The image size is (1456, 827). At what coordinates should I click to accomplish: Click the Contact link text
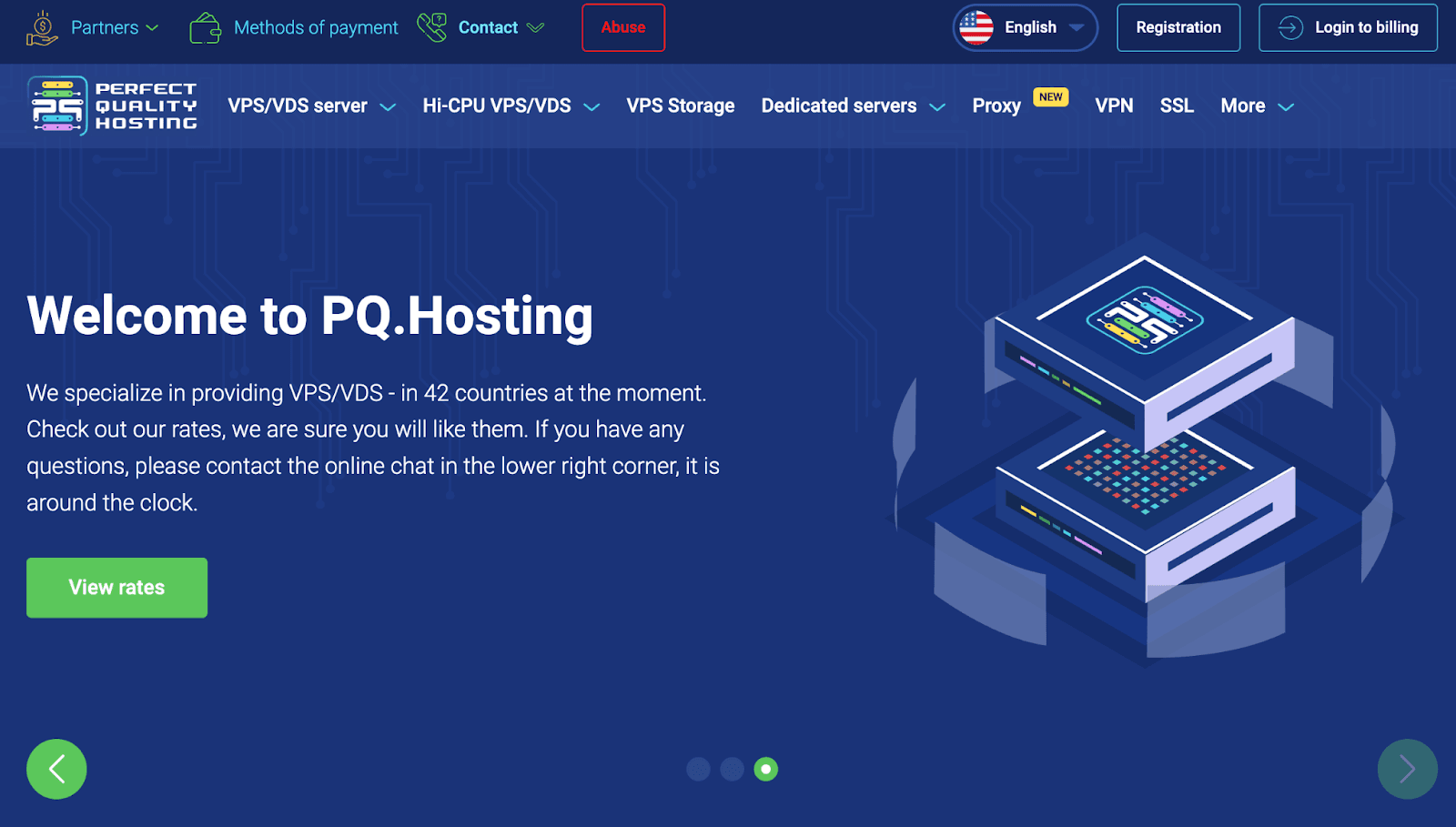tap(488, 28)
